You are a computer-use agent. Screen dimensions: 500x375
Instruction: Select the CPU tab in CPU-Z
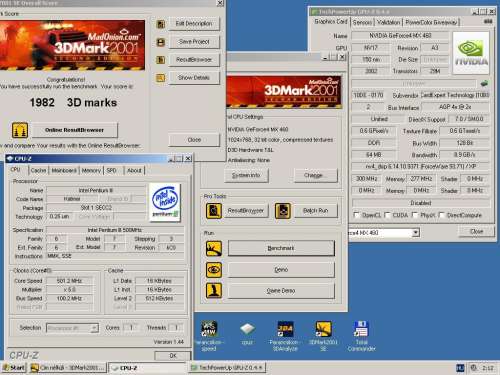[16, 170]
